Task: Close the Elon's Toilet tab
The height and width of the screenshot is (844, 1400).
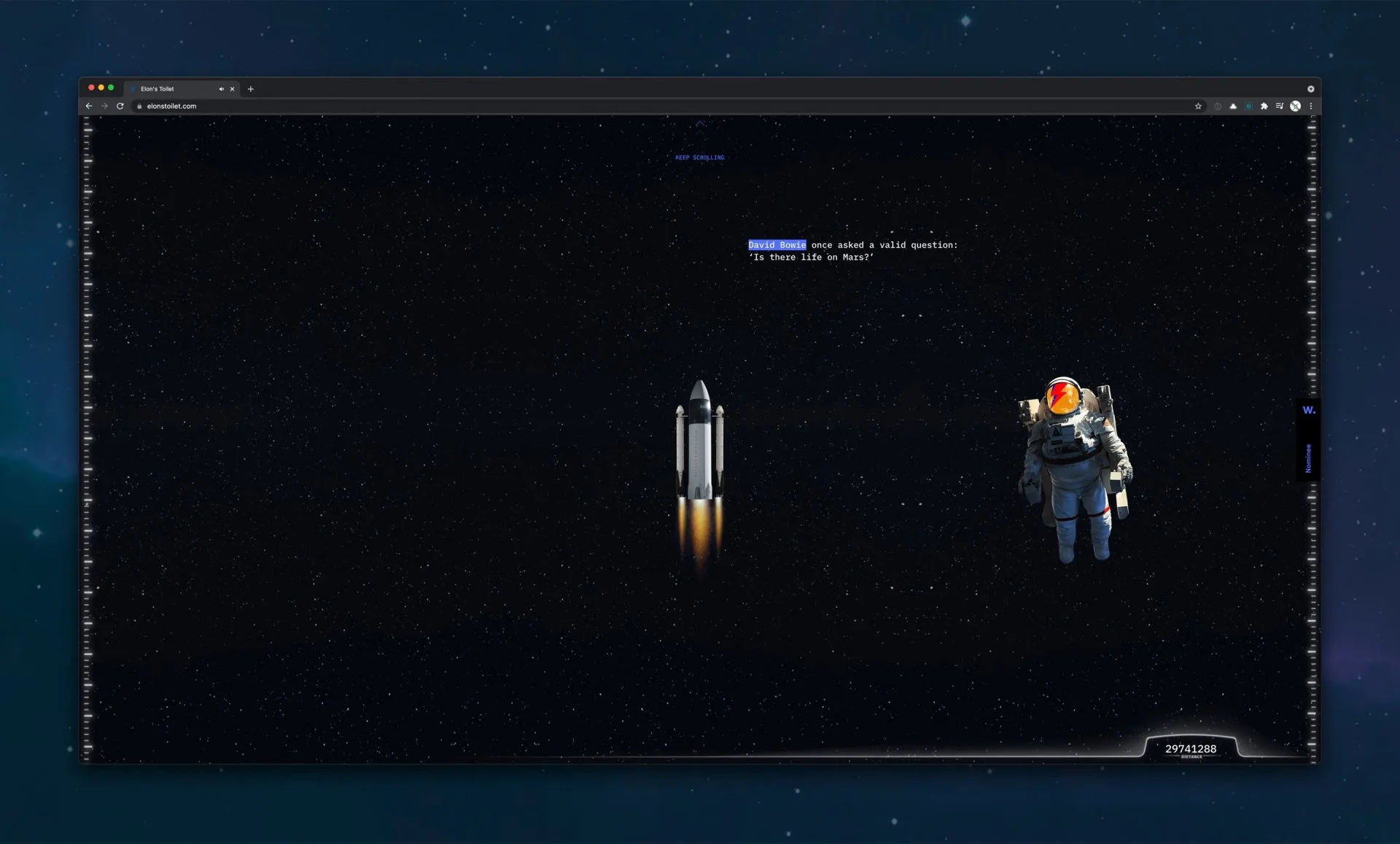Action: pos(233,89)
